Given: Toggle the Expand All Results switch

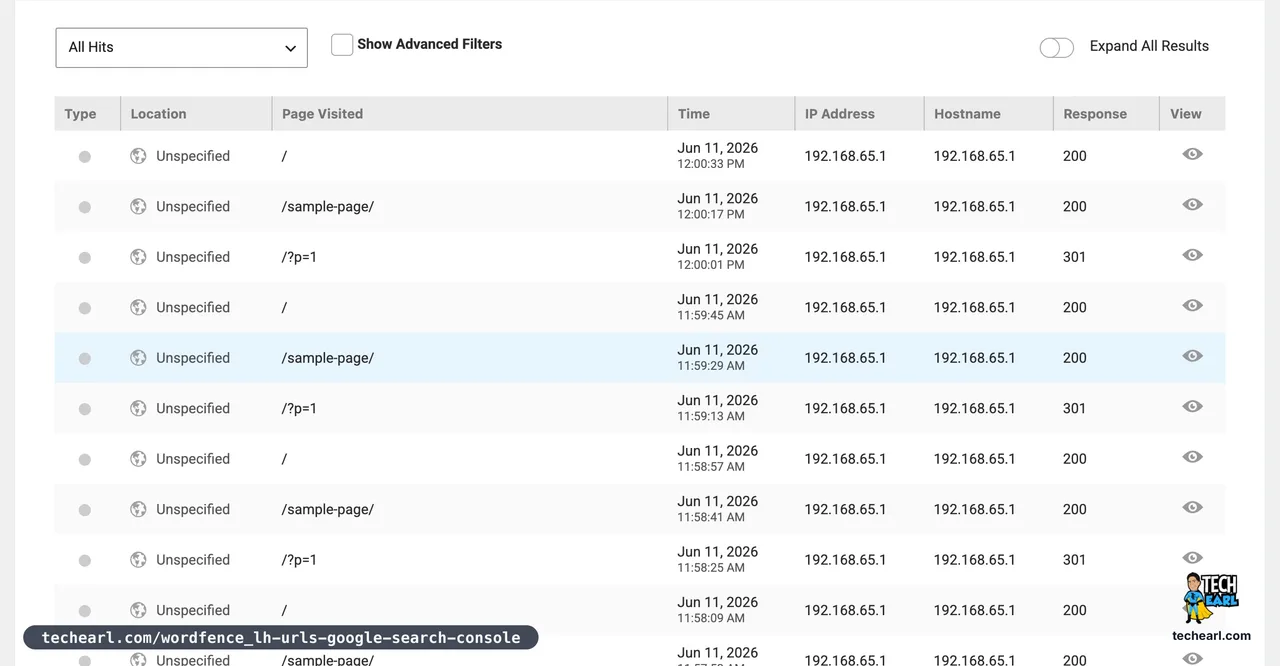Looking at the screenshot, I should click(x=1056, y=47).
